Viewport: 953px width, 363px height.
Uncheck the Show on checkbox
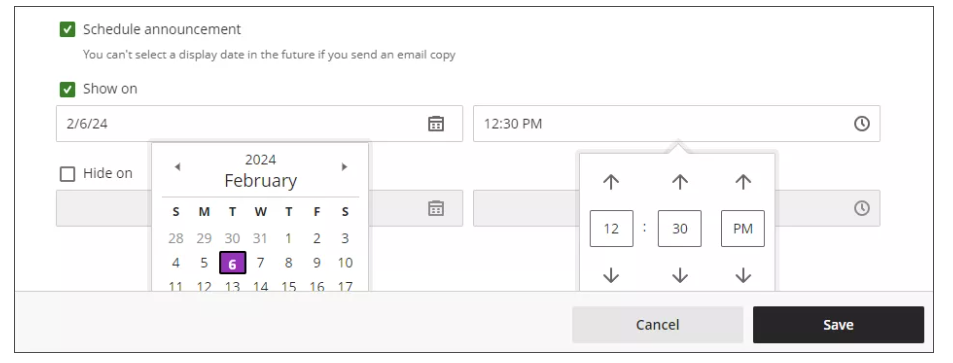(x=67, y=89)
